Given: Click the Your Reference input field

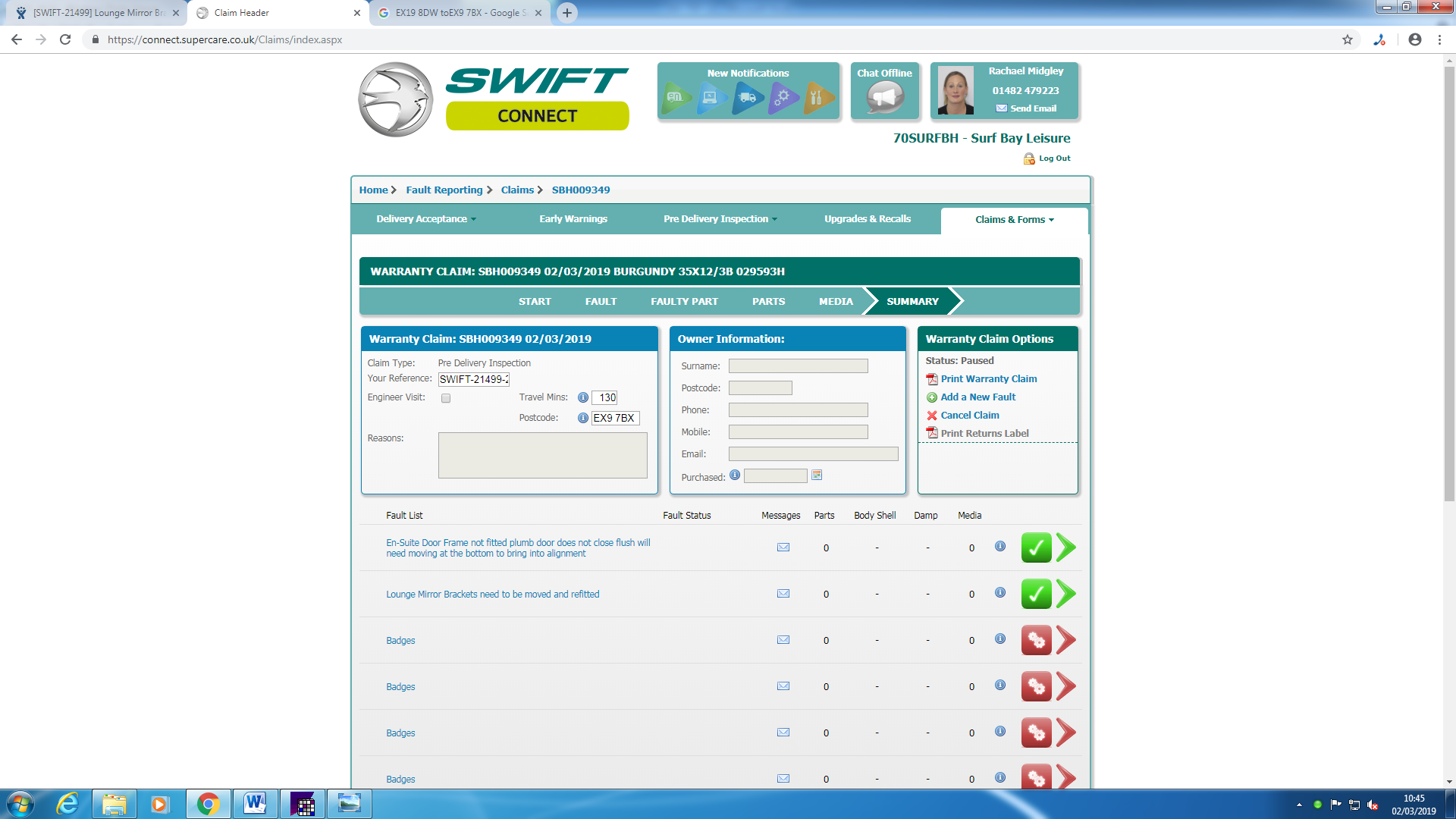Looking at the screenshot, I should pos(474,379).
